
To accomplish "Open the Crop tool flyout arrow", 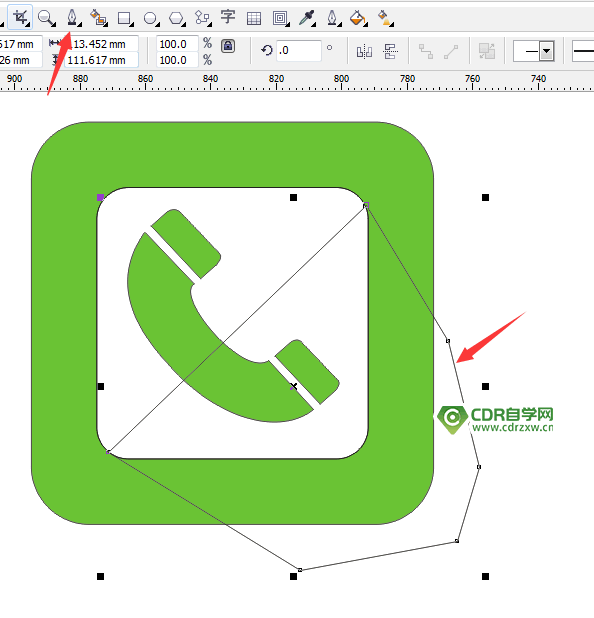I will [28, 25].
